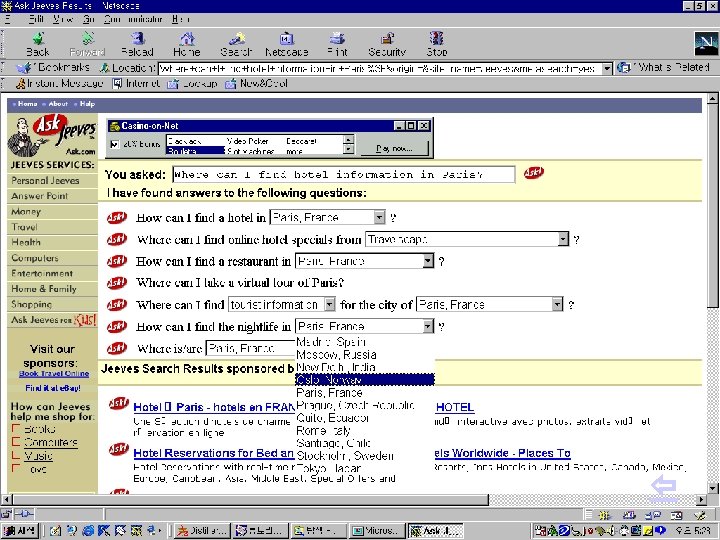Click the About link in top navigation
Viewport: 720px width, 540px height.
coord(58,104)
